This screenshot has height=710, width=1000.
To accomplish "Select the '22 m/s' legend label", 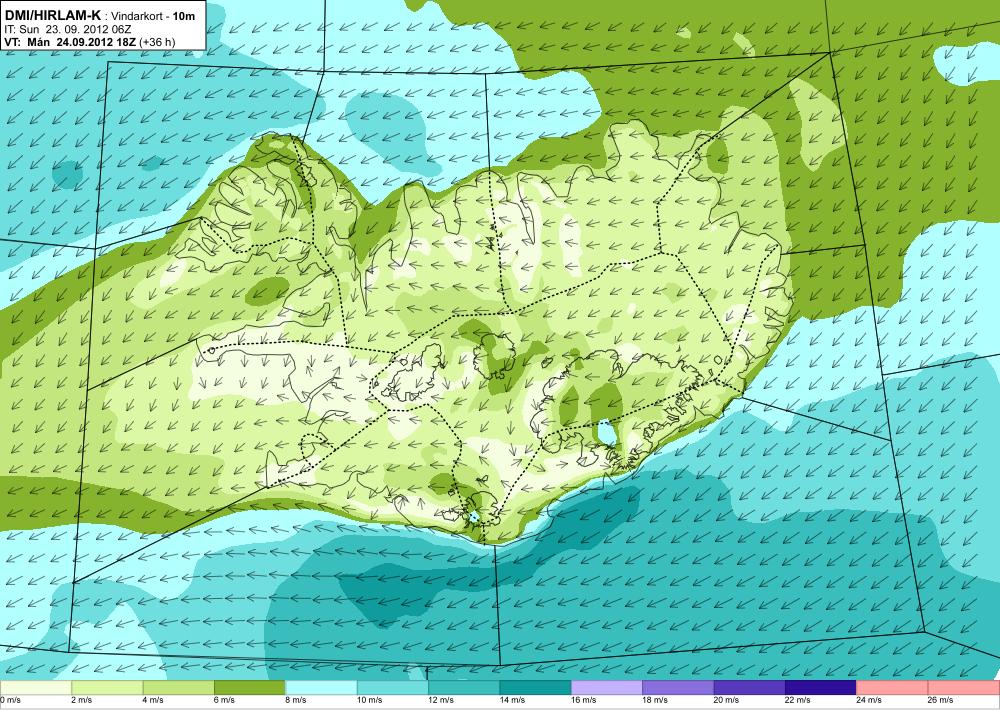I will tap(798, 700).
